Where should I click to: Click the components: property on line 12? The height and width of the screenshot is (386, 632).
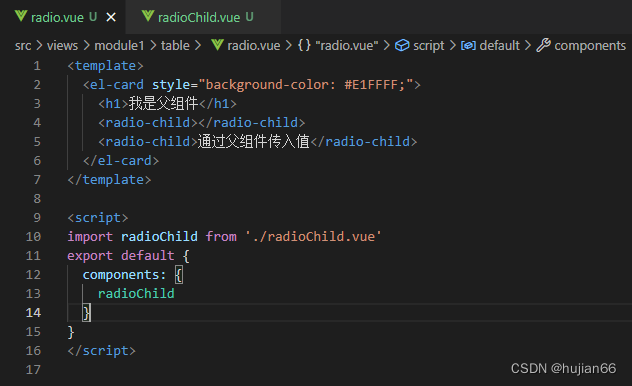pyautogui.click(x=125, y=275)
